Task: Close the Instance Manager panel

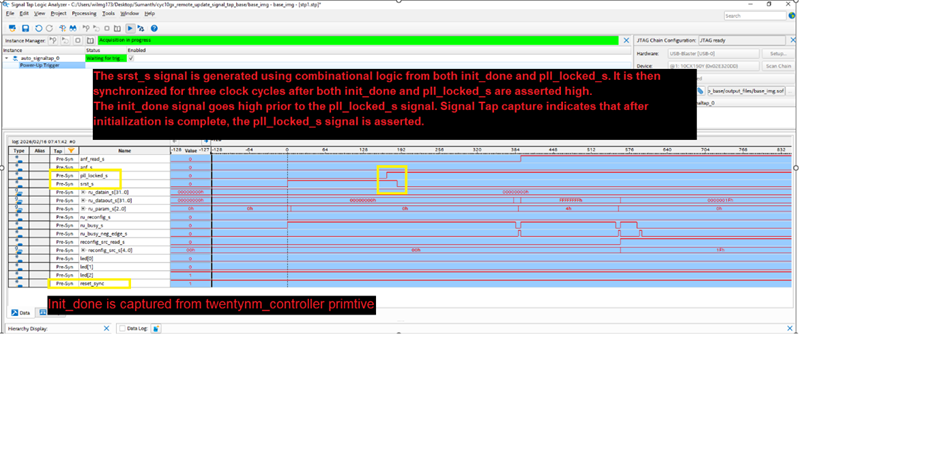Action: pos(626,40)
